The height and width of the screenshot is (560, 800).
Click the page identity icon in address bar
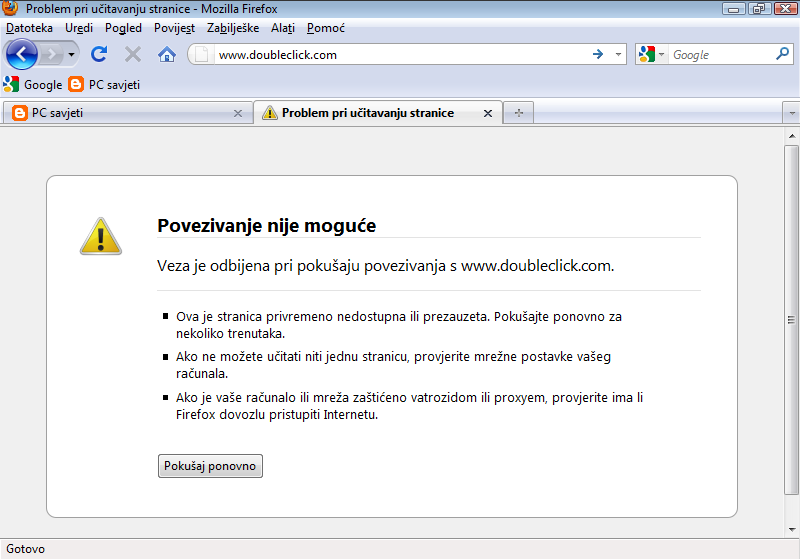202,54
